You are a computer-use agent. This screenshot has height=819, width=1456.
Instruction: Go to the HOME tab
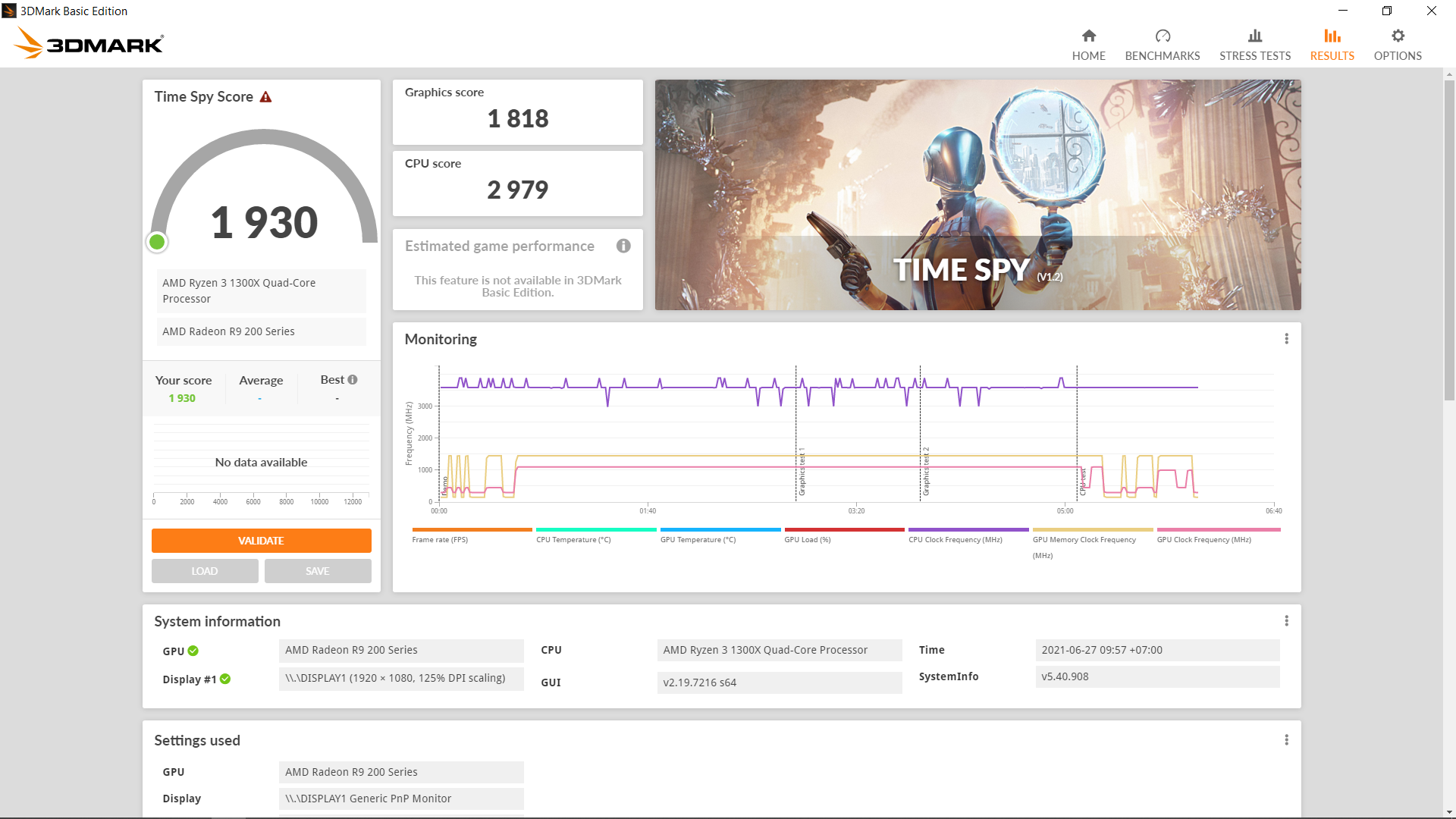click(x=1088, y=45)
